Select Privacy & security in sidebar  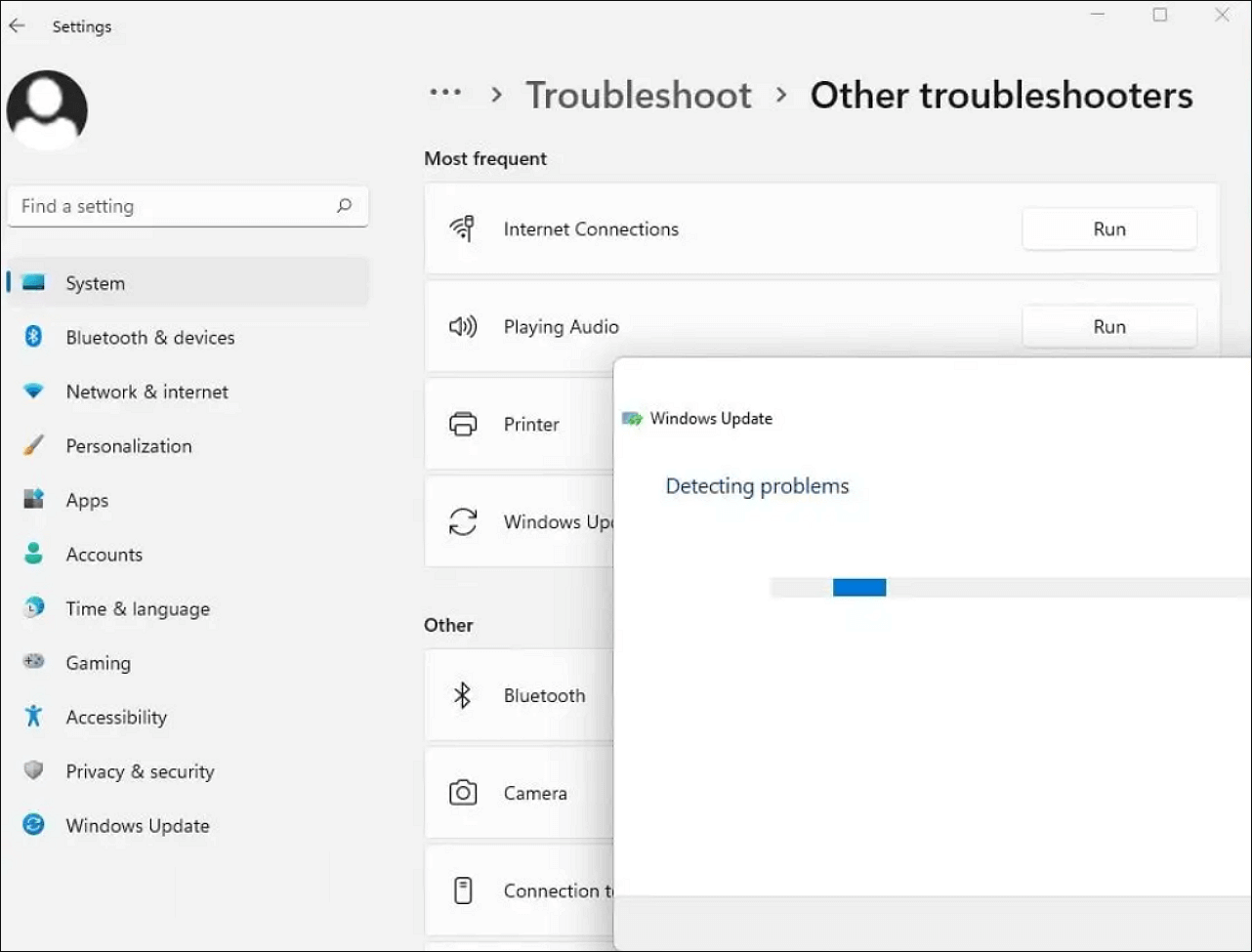pyautogui.click(x=188, y=770)
